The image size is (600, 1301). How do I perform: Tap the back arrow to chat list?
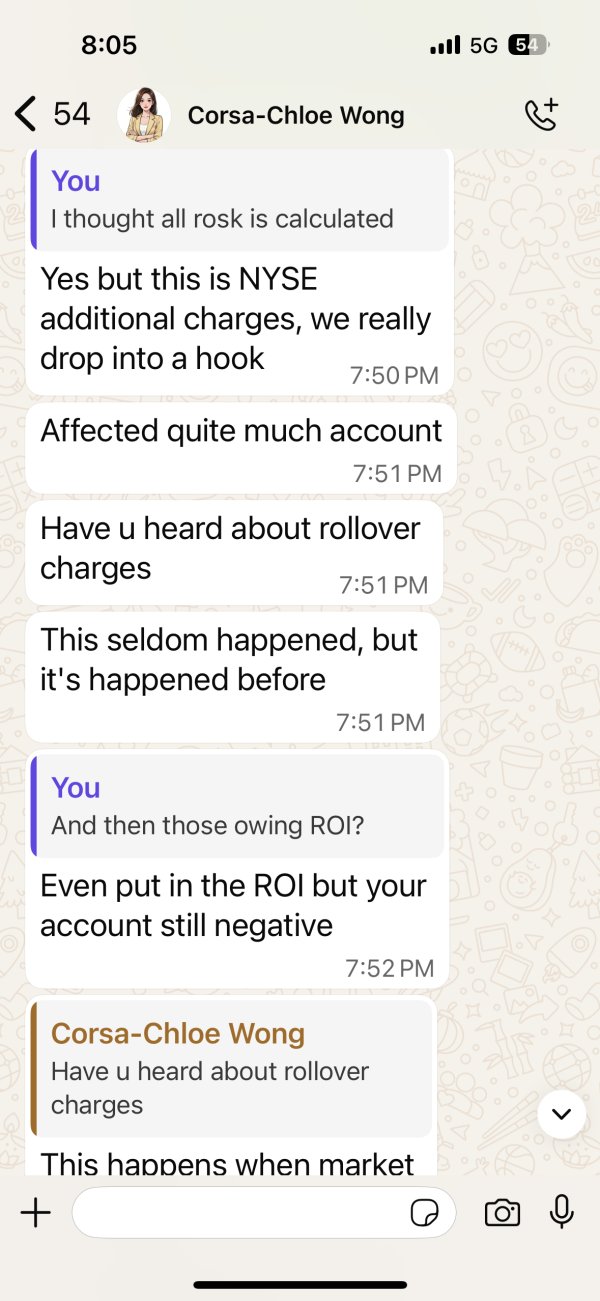(26, 115)
